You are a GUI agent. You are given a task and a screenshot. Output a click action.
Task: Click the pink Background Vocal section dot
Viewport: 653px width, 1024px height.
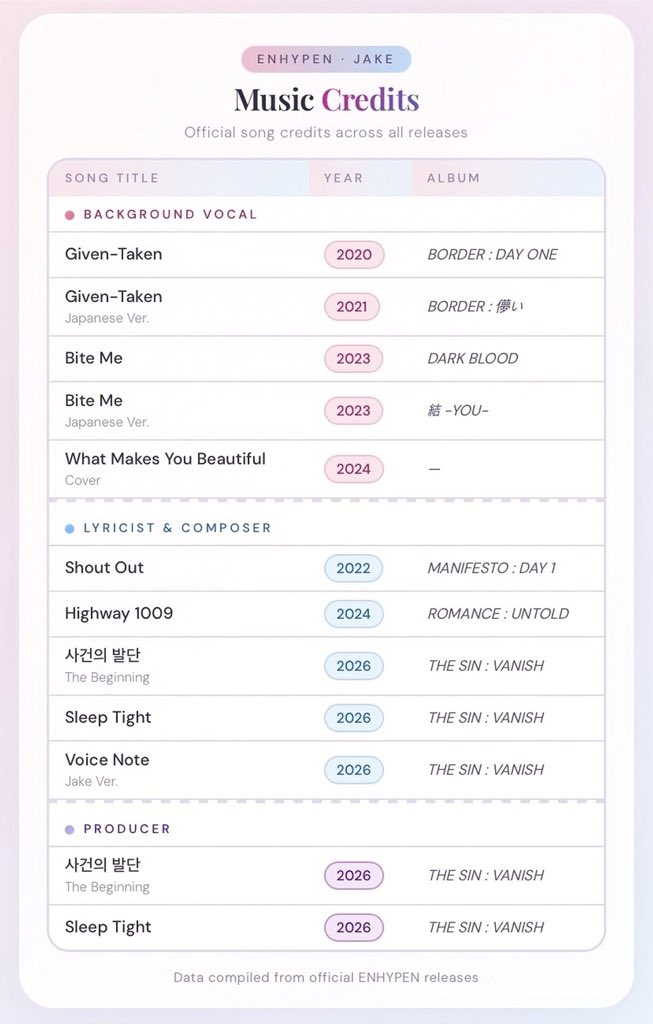point(70,215)
